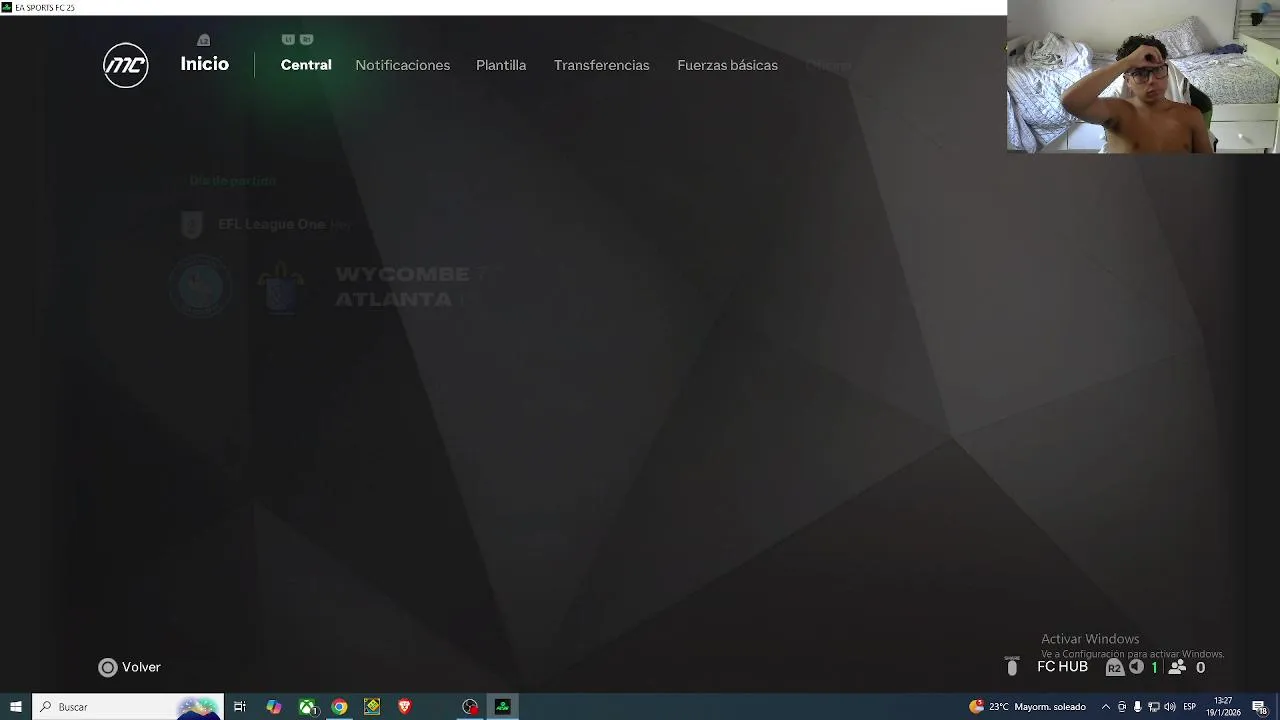This screenshot has width=1280, height=720.
Task: Click the WYCOMBE team name
Action: pyautogui.click(x=402, y=274)
